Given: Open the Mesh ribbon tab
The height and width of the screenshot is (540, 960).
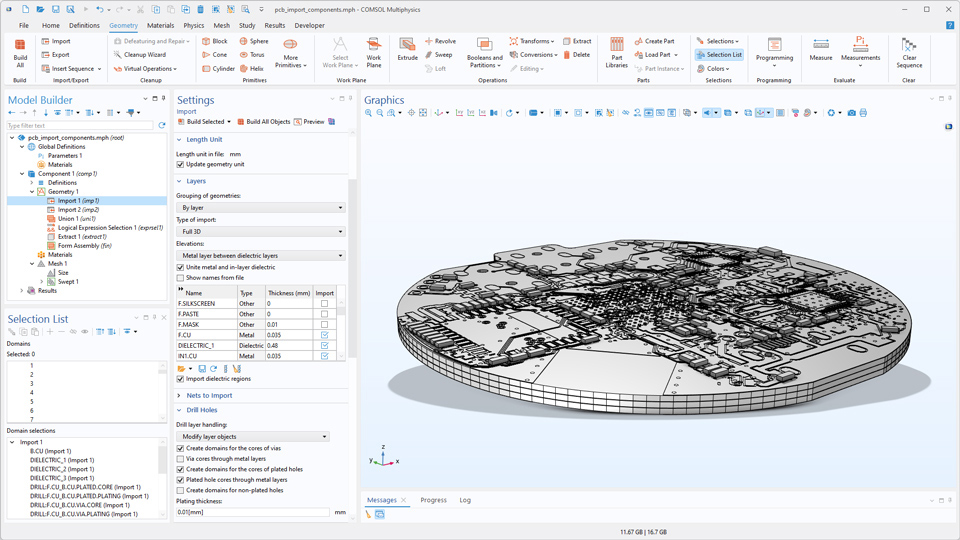Looking at the screenshot, I should click(221, 26).
